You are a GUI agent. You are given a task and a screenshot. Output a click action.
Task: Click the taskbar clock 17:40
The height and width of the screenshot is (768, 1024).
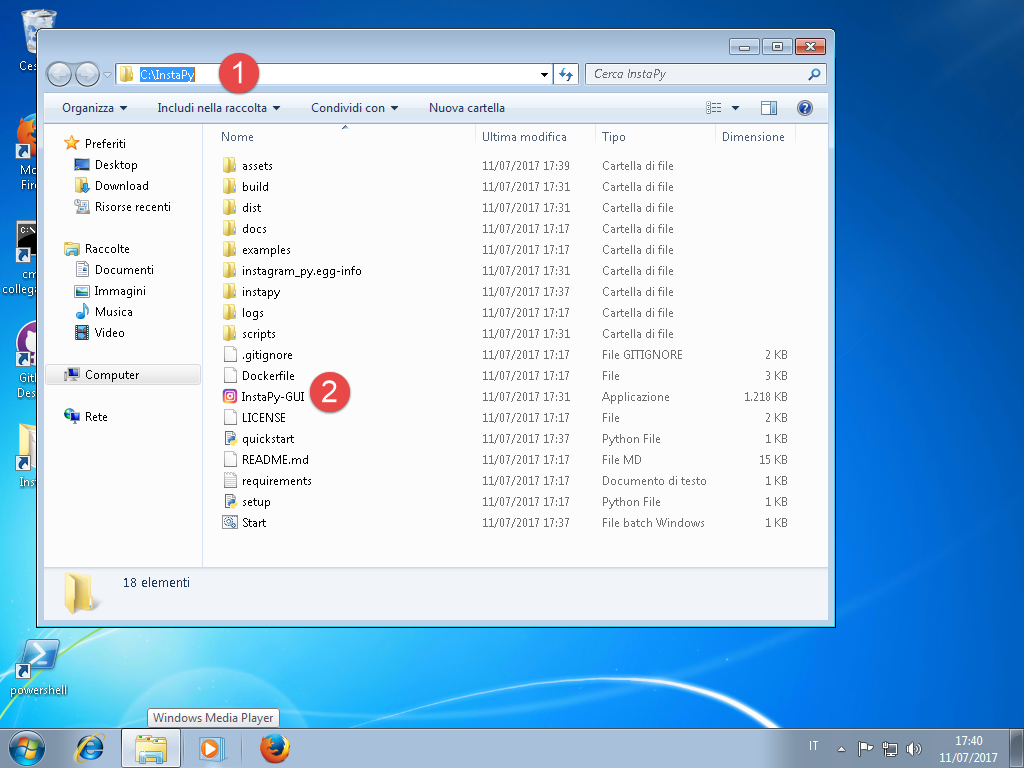click(x=968, y=749)
